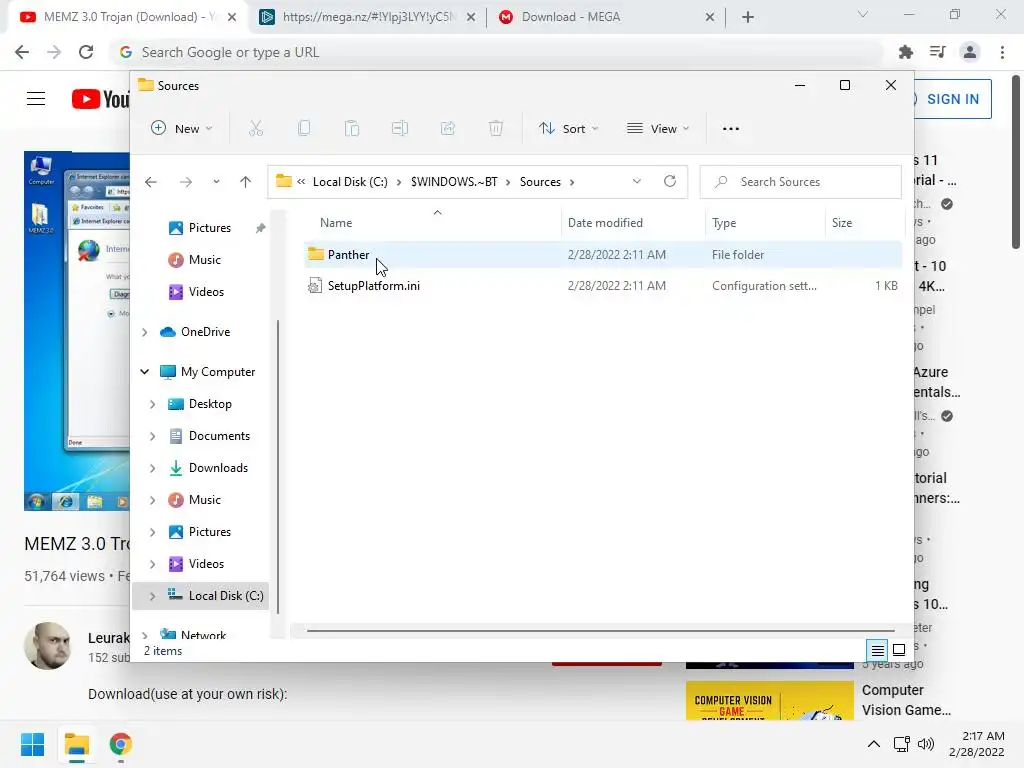Click the Share icon in Explorer toolbar
This screenshot has width=1024, height=768.
tap(448, 129)
